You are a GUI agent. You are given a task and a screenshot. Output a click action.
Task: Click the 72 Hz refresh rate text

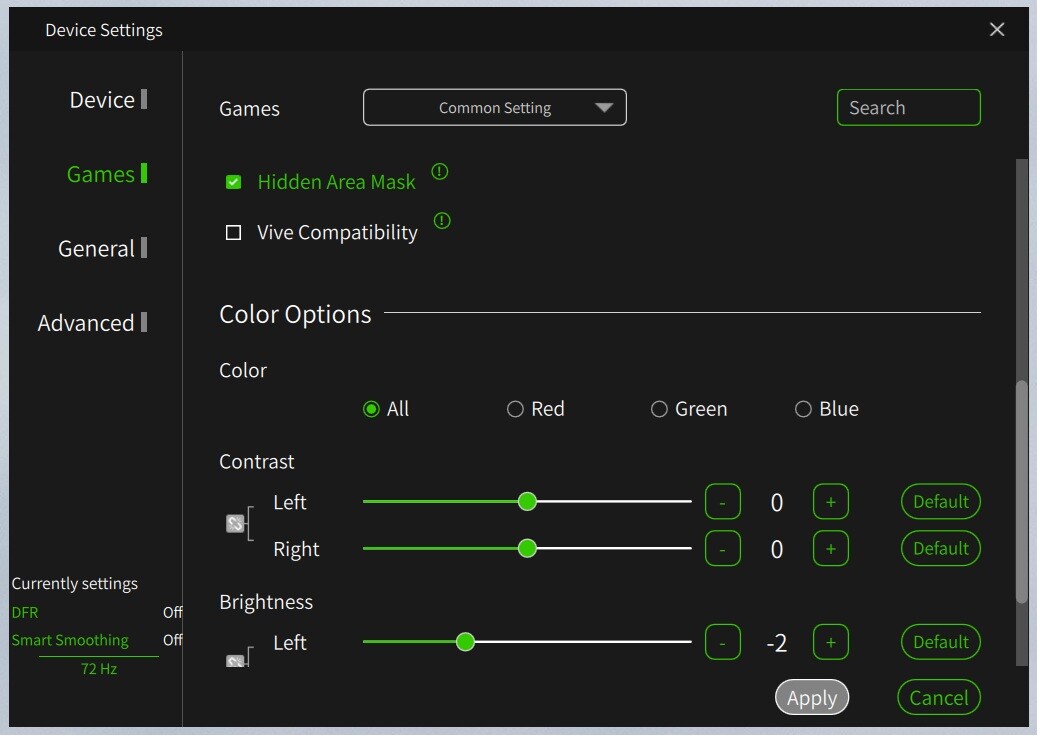click(99, 669)
